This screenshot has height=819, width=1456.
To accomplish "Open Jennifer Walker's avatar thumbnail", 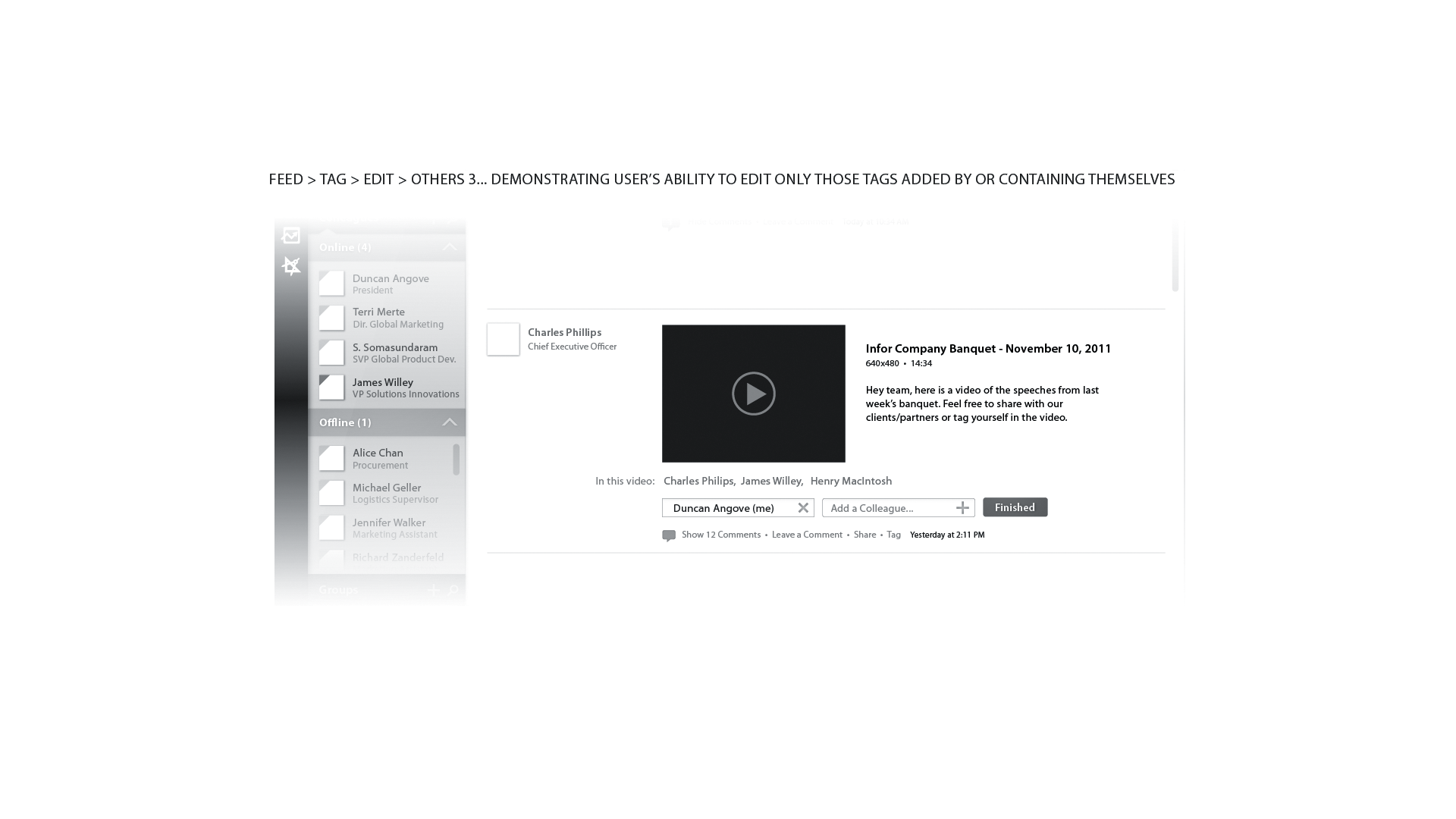I will (x=331, y=528).
